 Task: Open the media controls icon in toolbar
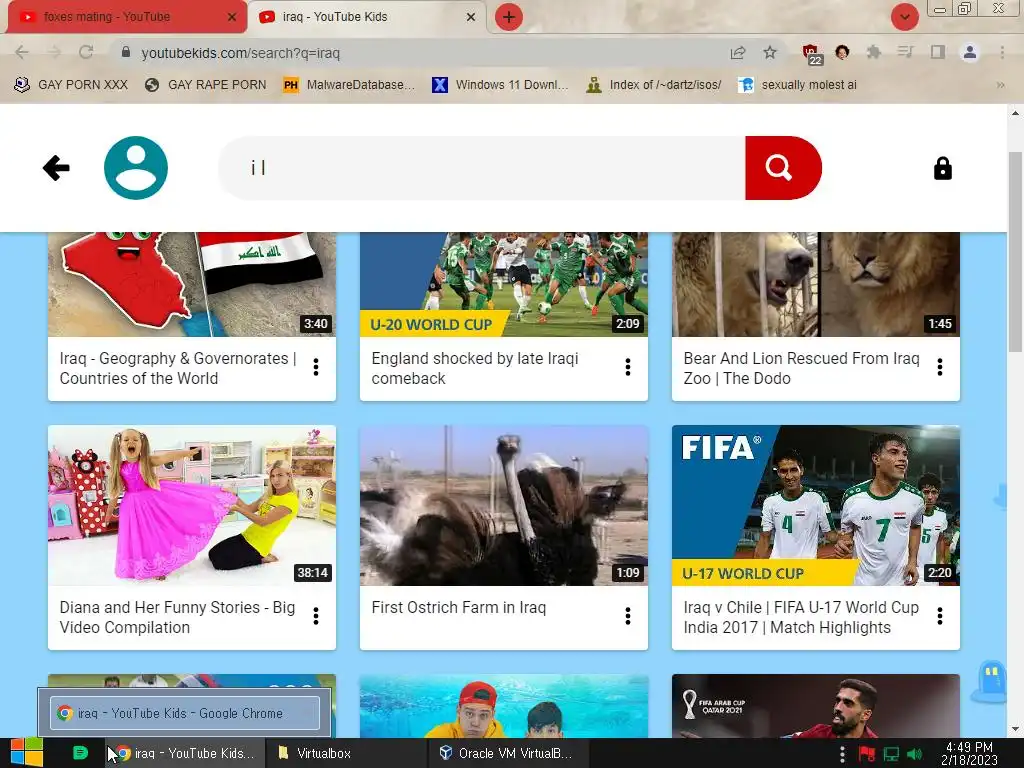click(905, 52)
